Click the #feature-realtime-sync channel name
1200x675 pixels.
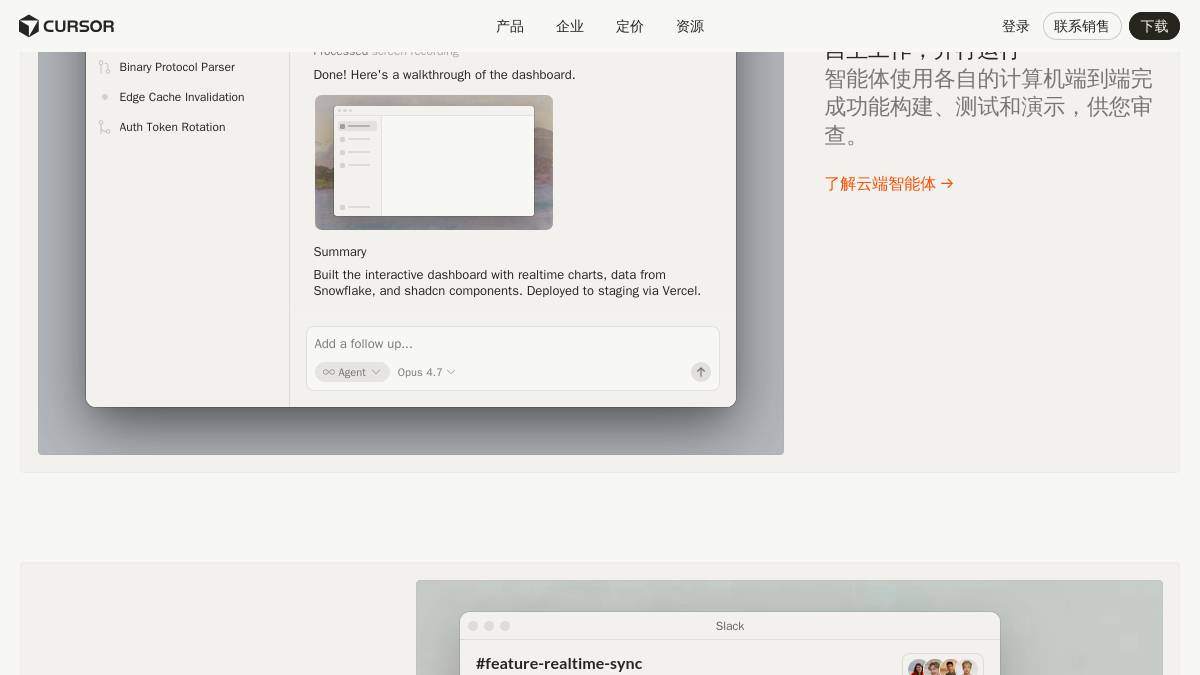559,663
